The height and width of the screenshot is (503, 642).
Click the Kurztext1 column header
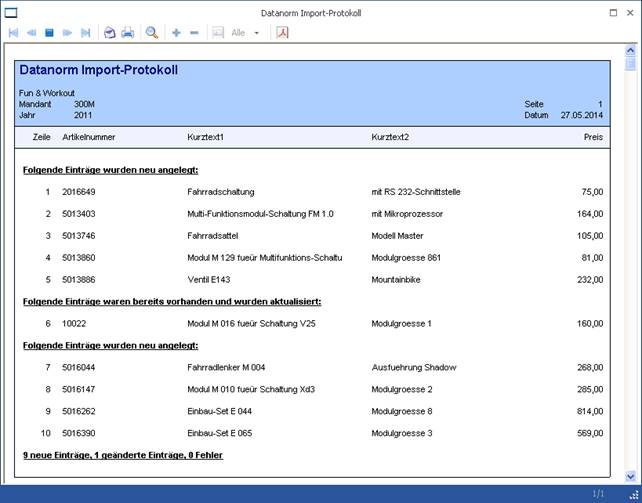pos(205,136)
